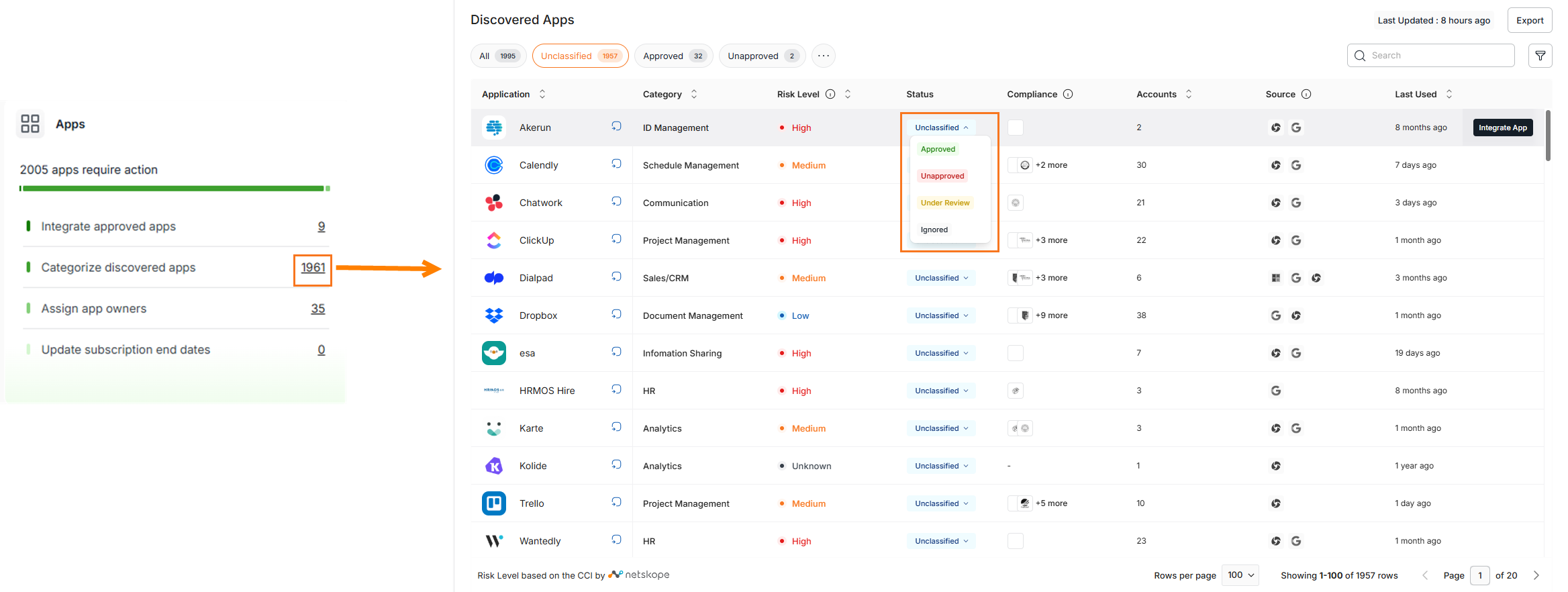The width and height of the screenshot is (1568, 592).
Task: Open the filter icon beside Search
Action: tap(1540, 56)
